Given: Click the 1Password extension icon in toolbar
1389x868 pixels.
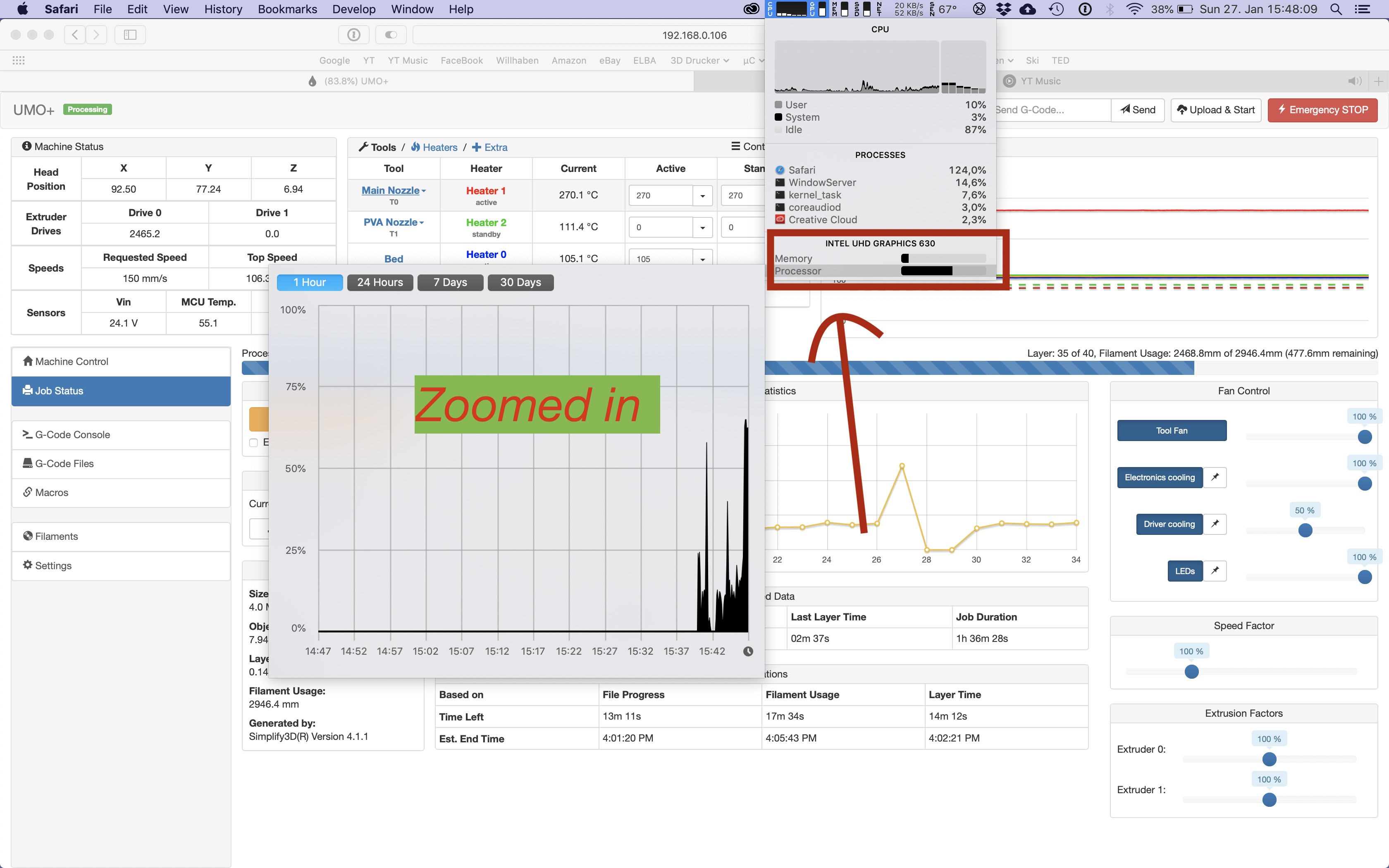Looking at the screenshot, I should [353, 35].
